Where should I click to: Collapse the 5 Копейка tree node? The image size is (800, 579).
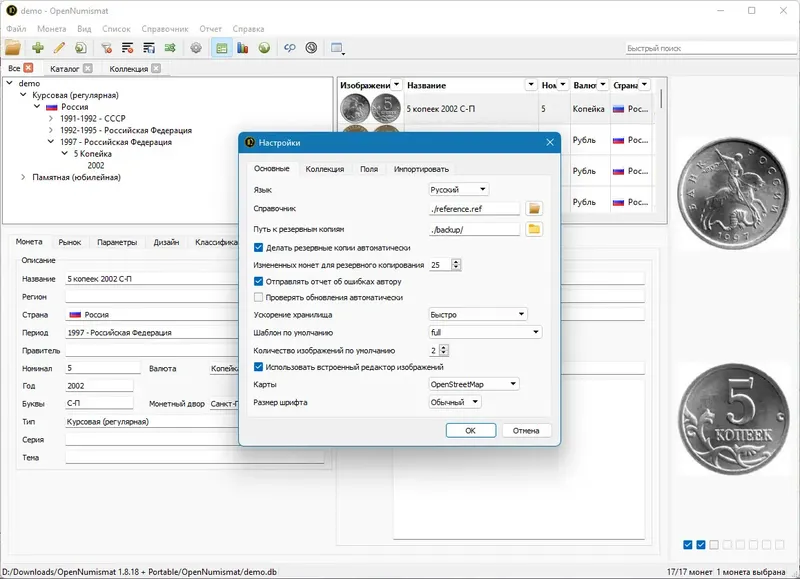[64, 154]
